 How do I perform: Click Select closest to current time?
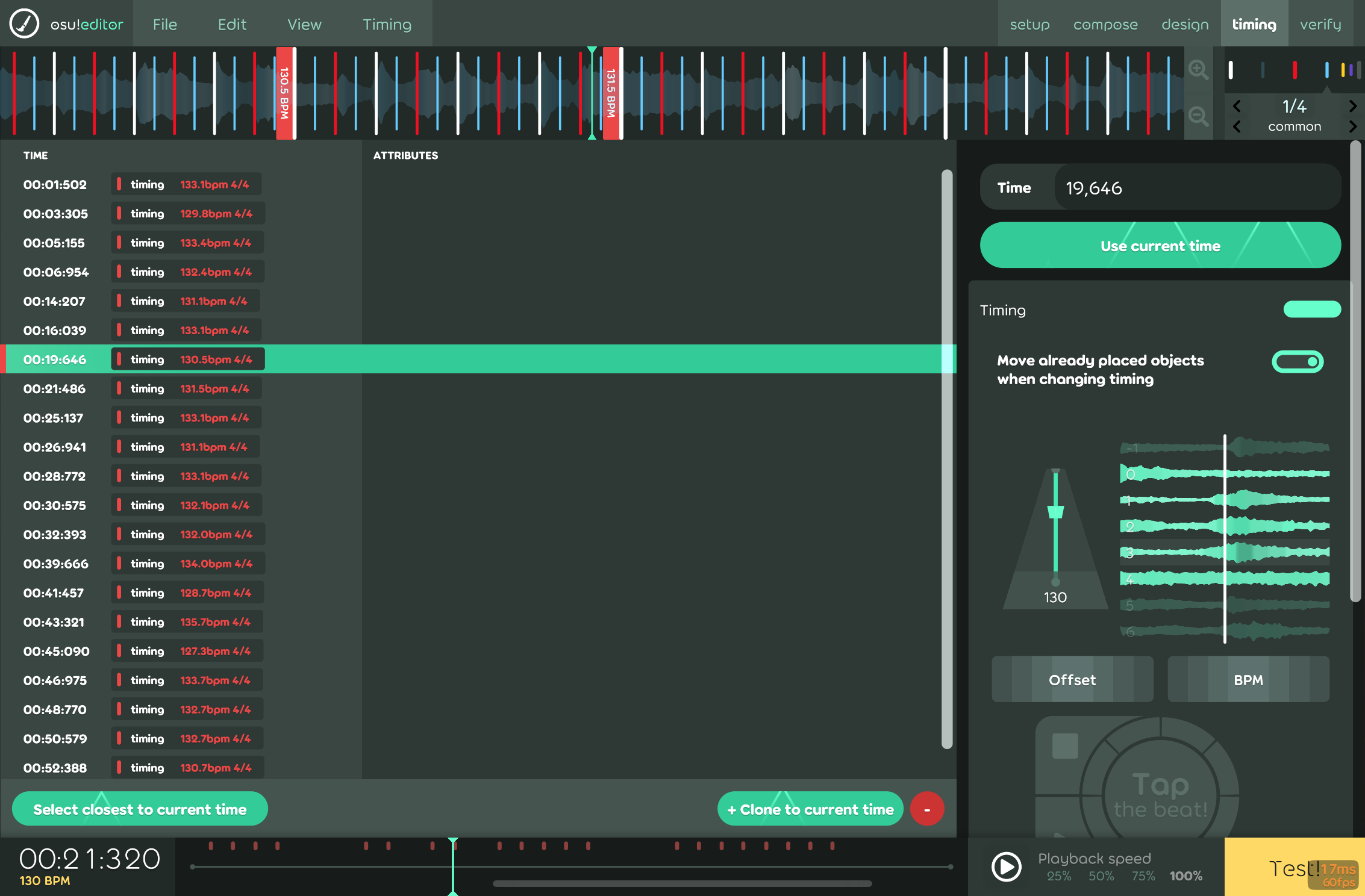click(140, 809)
